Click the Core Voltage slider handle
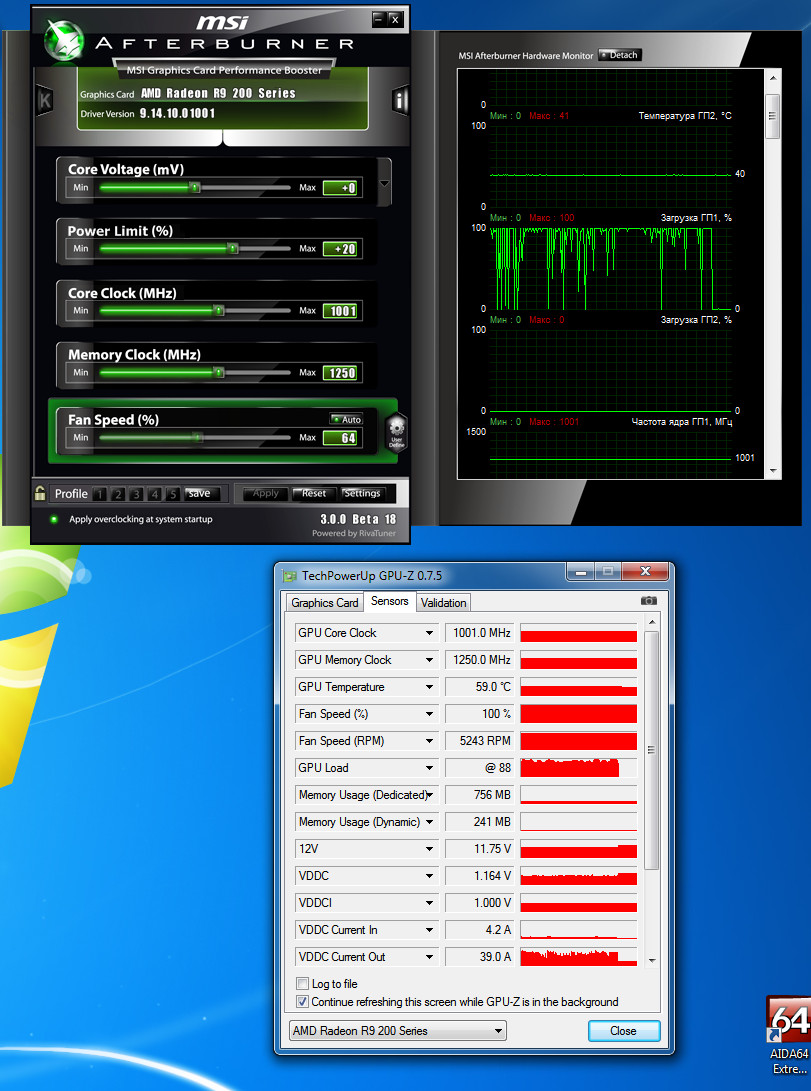Screen dimensions: 811x1091 point(195,187)
